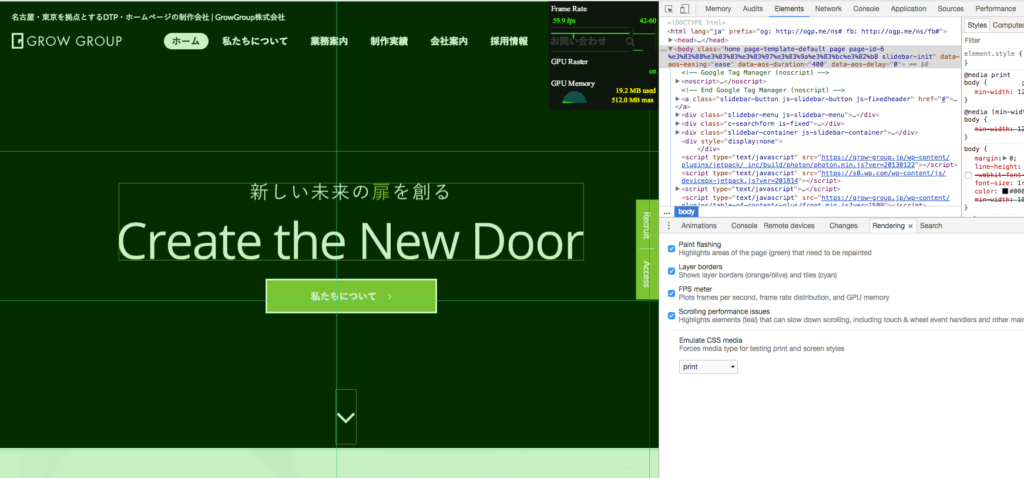Screen dimensions: 1024x478
Task: Click the black color swatch for color property
Action: [x=1006, y=191]
